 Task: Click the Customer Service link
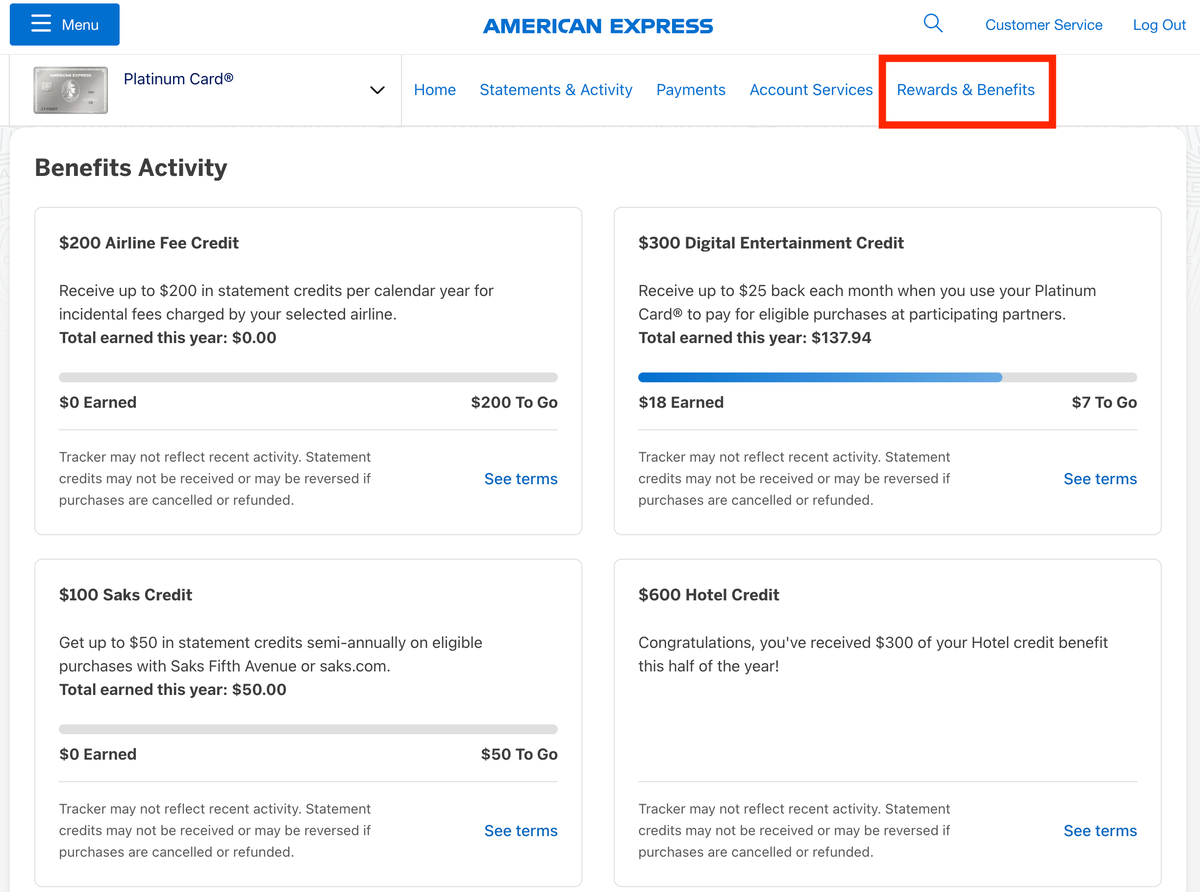(1043, 25)
